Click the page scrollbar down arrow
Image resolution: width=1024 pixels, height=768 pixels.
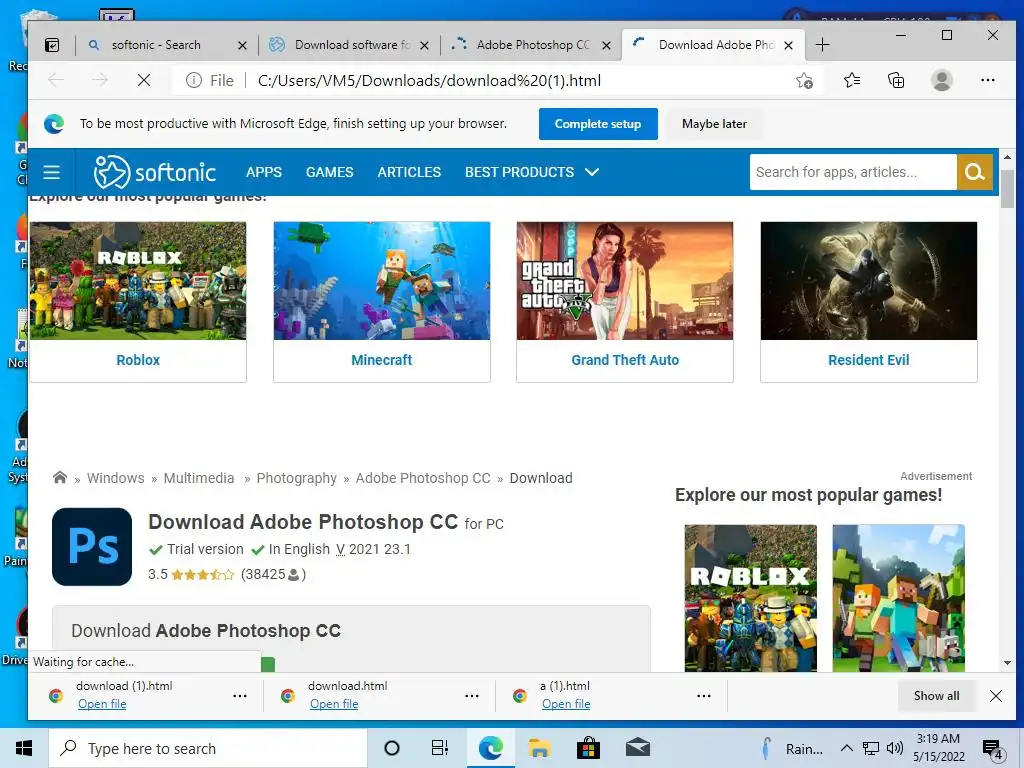(x=1007, y=663)
